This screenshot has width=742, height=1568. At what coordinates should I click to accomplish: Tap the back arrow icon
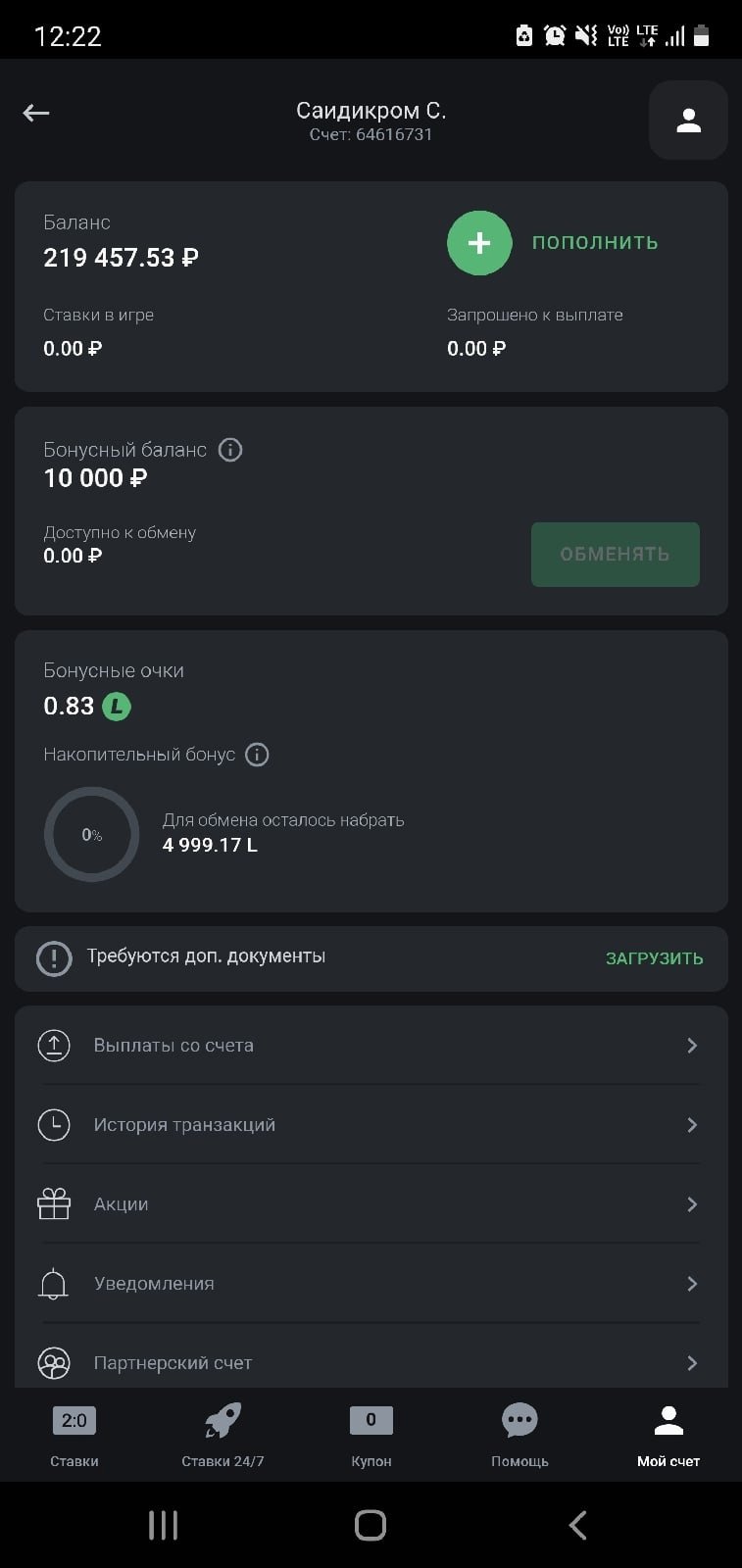36,114
